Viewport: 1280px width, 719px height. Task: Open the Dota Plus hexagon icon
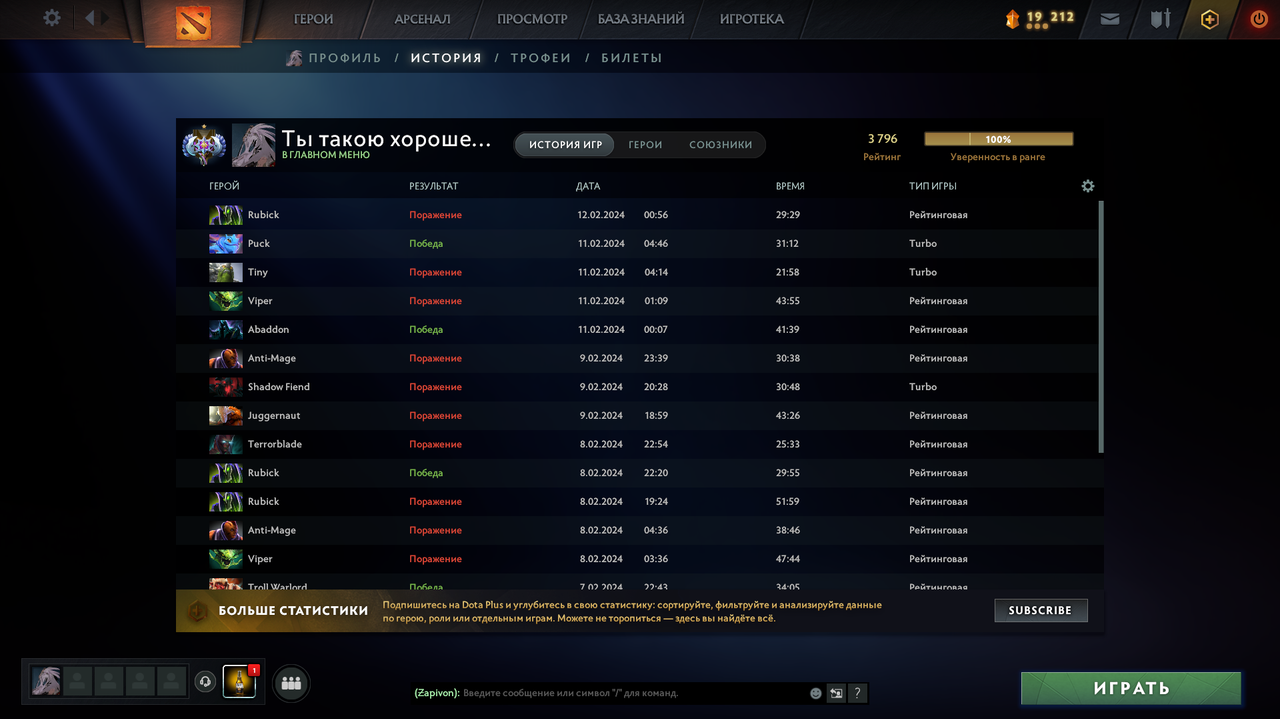coord(1210,19)
